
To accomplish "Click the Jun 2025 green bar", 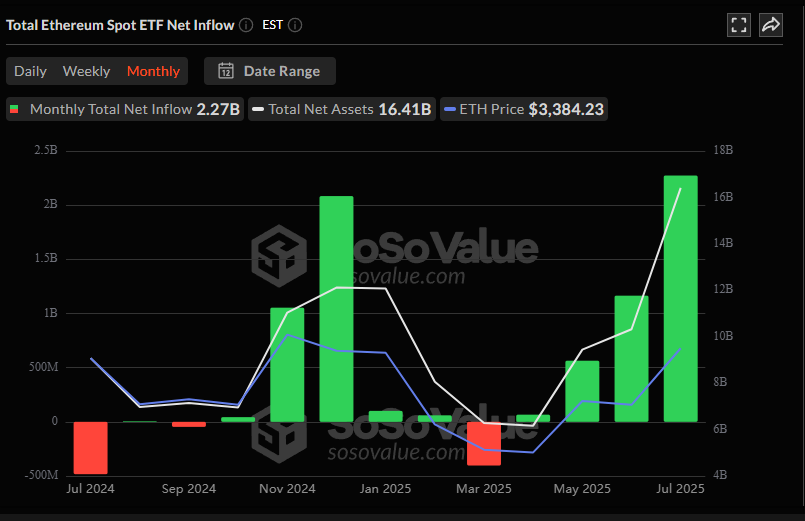I will [x=631, y=359].
